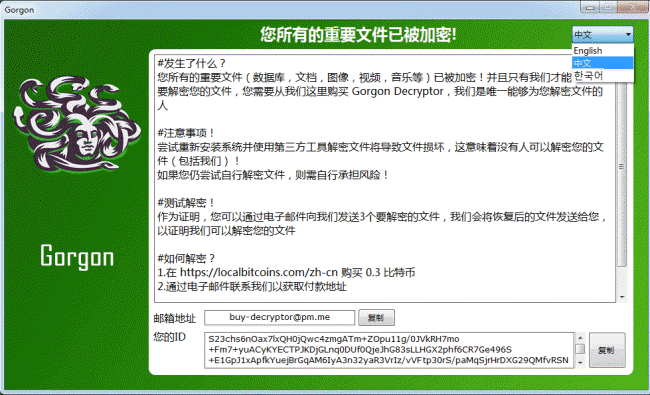This screenshot has height=395, width=650.
Task: Click the localbitcoins.com URL text
Action: pyautogui.click(x=259, y=272)
